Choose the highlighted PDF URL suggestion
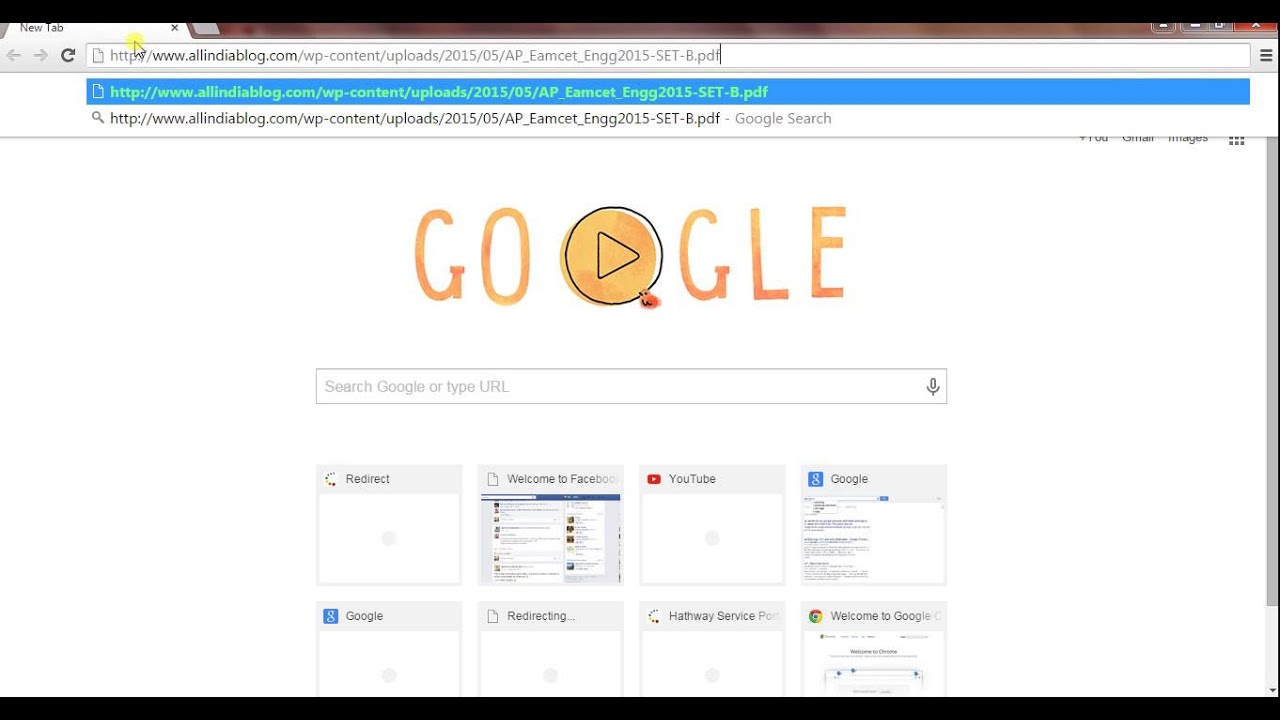The height and width of the screenshot is (720, 1280). pos(668,92)
